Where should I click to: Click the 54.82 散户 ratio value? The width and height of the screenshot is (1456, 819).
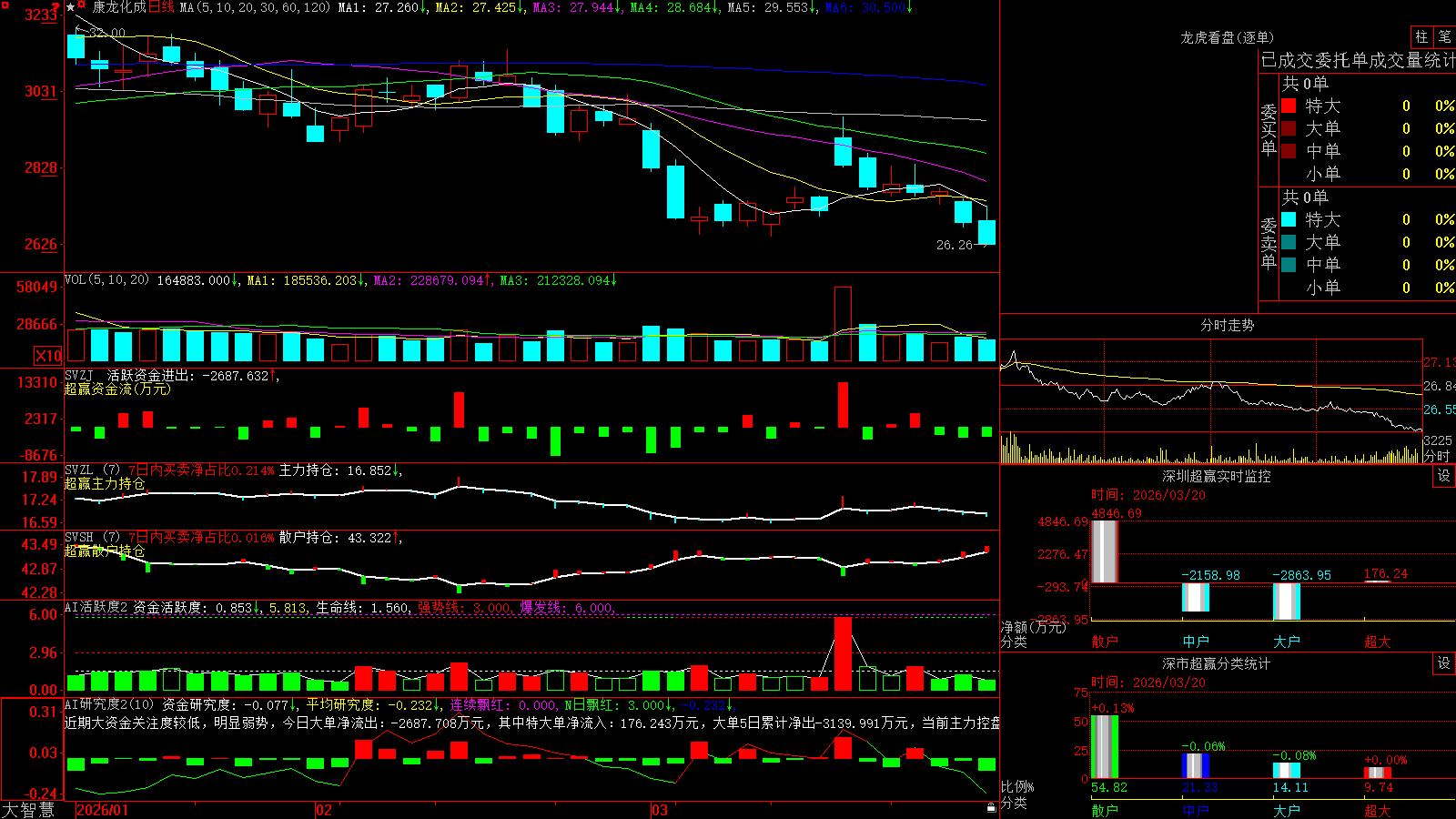click(1108, 788)
